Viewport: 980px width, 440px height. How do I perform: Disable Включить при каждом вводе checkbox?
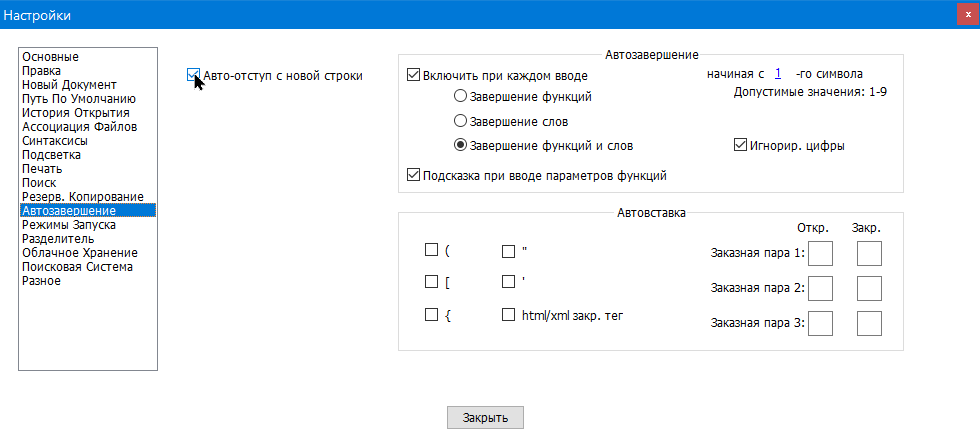click(x=414, y=75)
